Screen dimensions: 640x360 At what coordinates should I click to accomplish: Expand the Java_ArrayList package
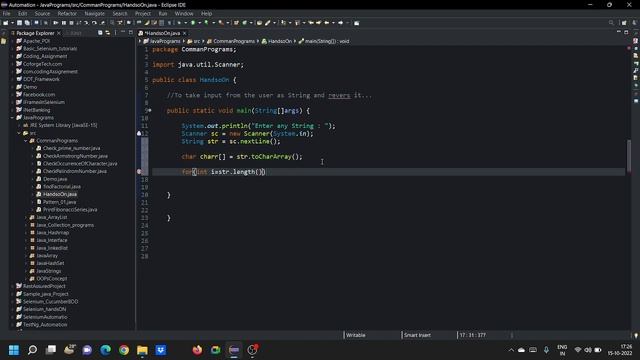pyautogui.click(x=25, y=217)
